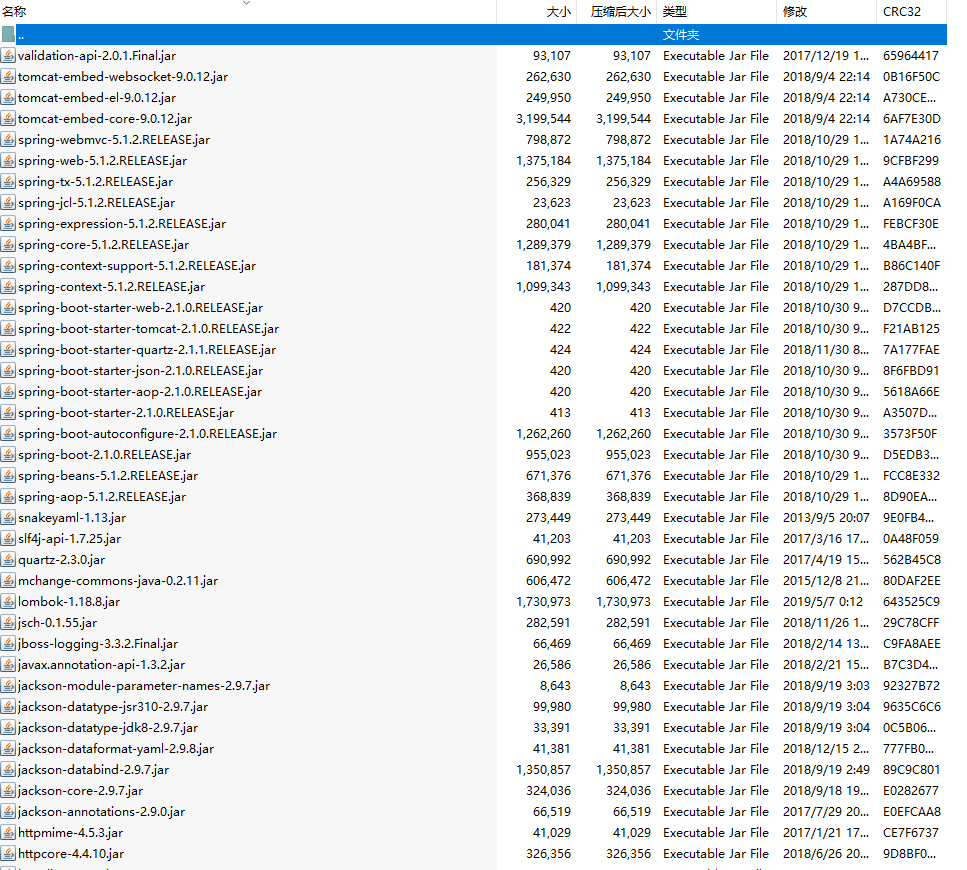Select file spring-context-5.1.2.RELEASE.jar
The image size is (967, 870).
click(x=112, y=287)
